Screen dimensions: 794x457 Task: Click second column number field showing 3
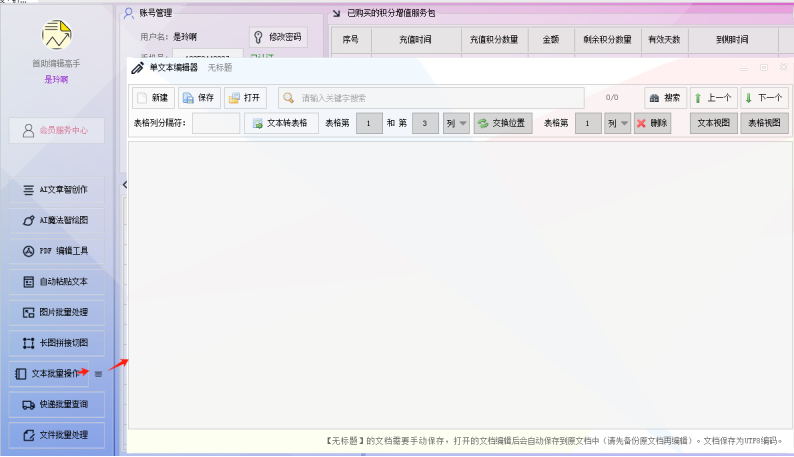pyautogui.click(x=425, y=123)
